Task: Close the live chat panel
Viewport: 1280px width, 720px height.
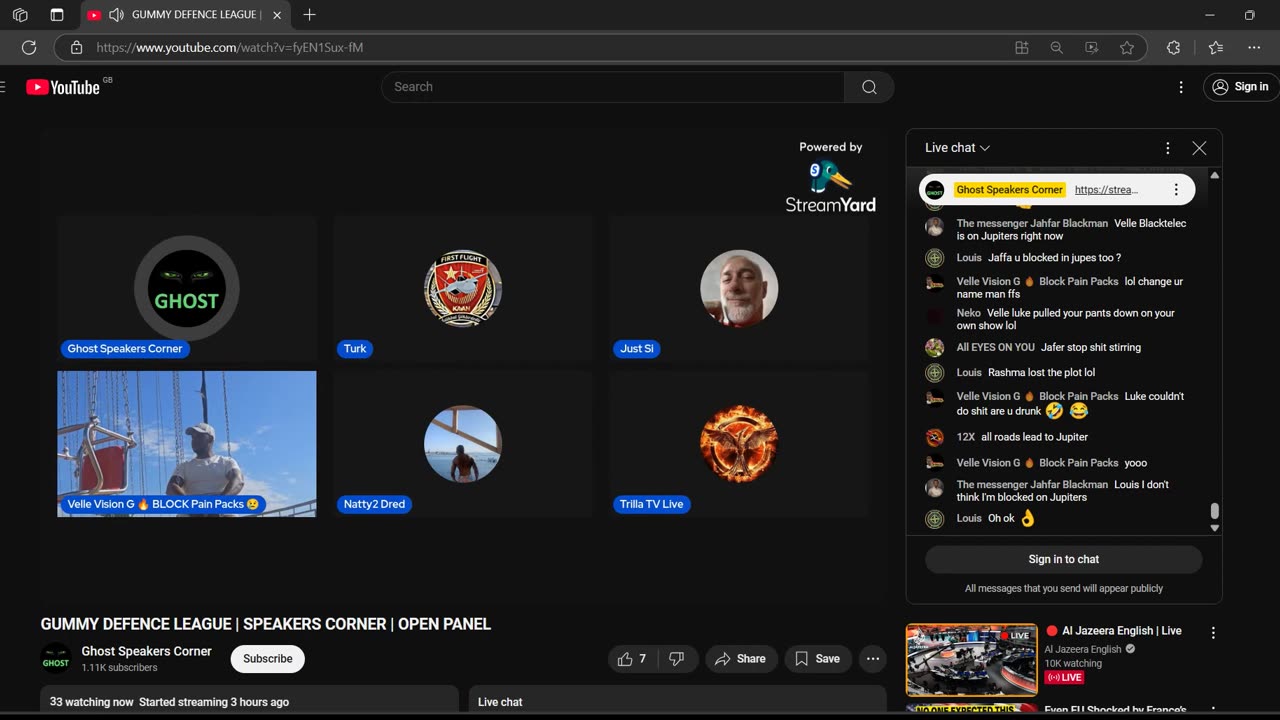Action: [x=1199, y=148]
